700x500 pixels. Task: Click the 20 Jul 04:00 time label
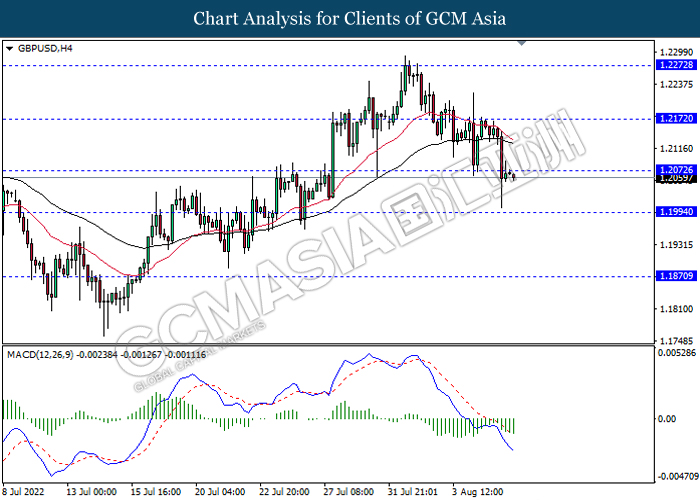220,492
